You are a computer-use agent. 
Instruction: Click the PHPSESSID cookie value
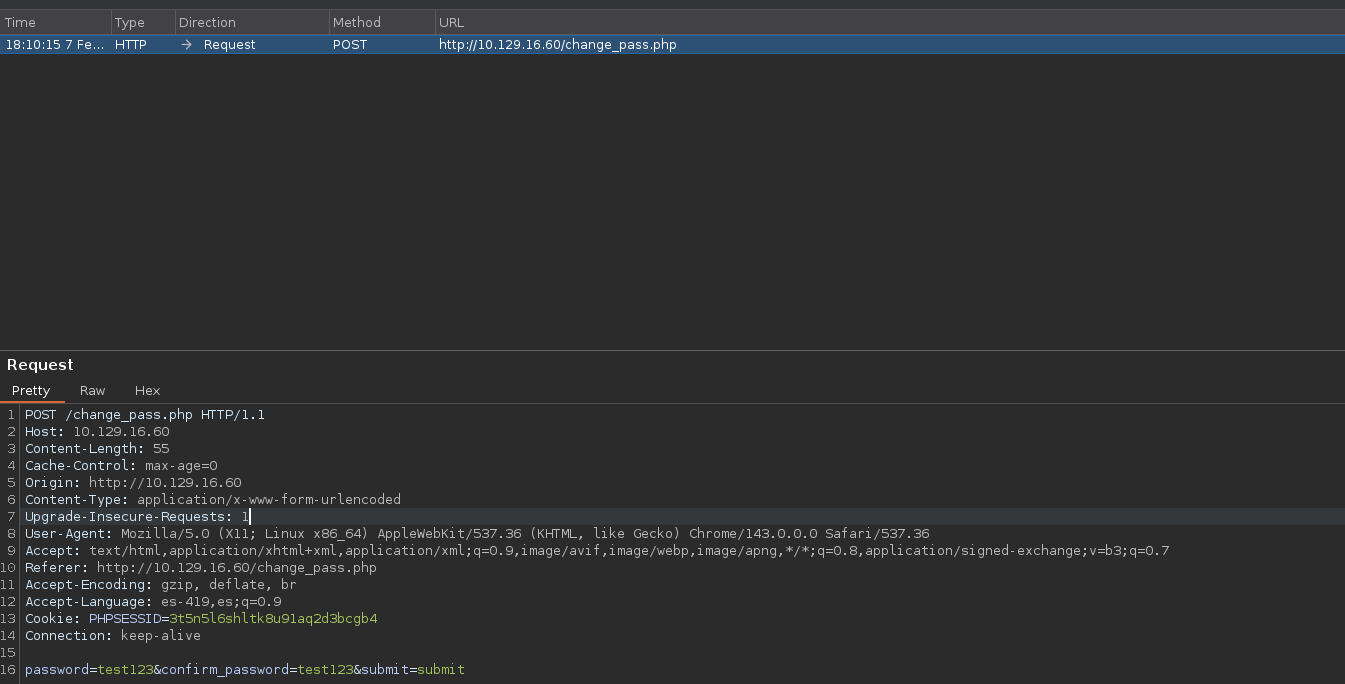273,619
